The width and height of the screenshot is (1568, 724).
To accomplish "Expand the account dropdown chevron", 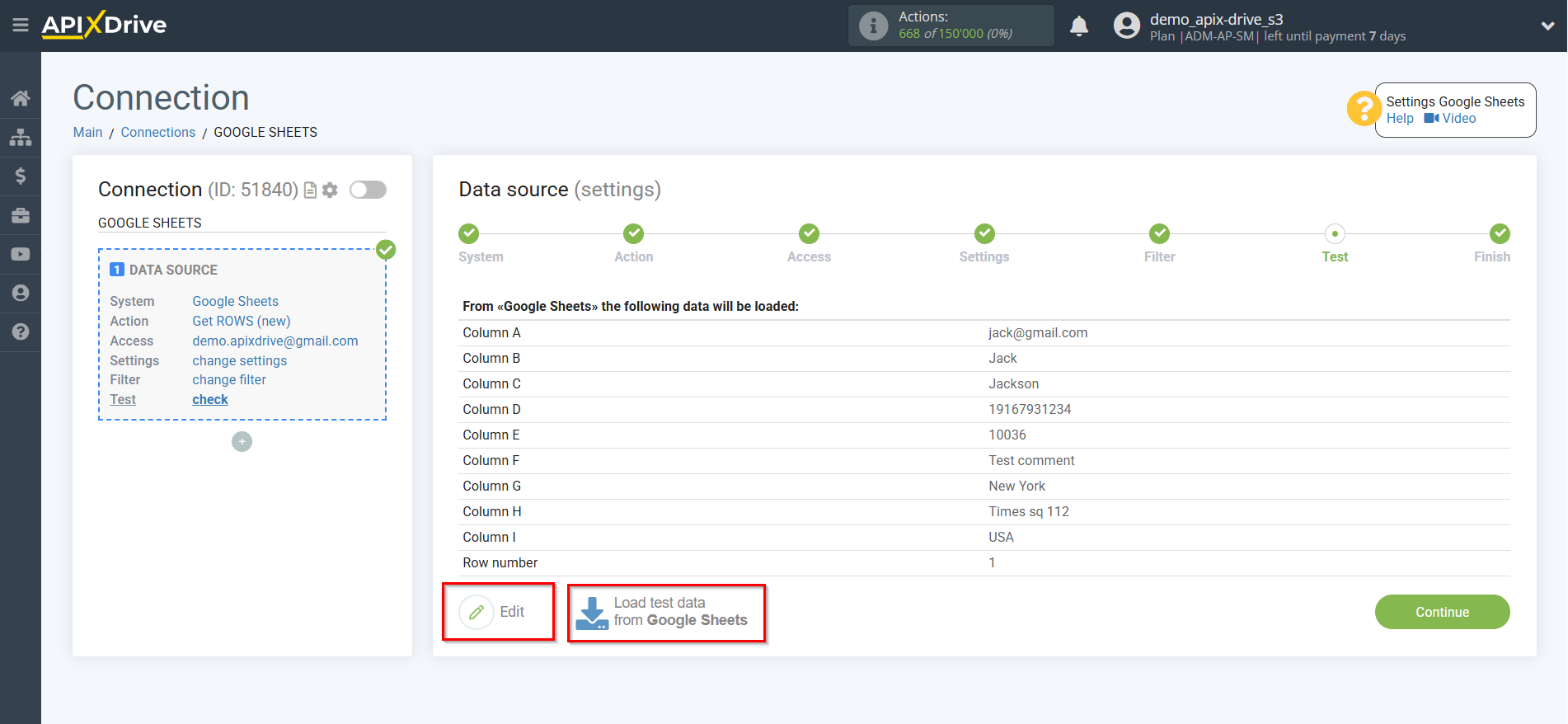I will (1547, 26).
